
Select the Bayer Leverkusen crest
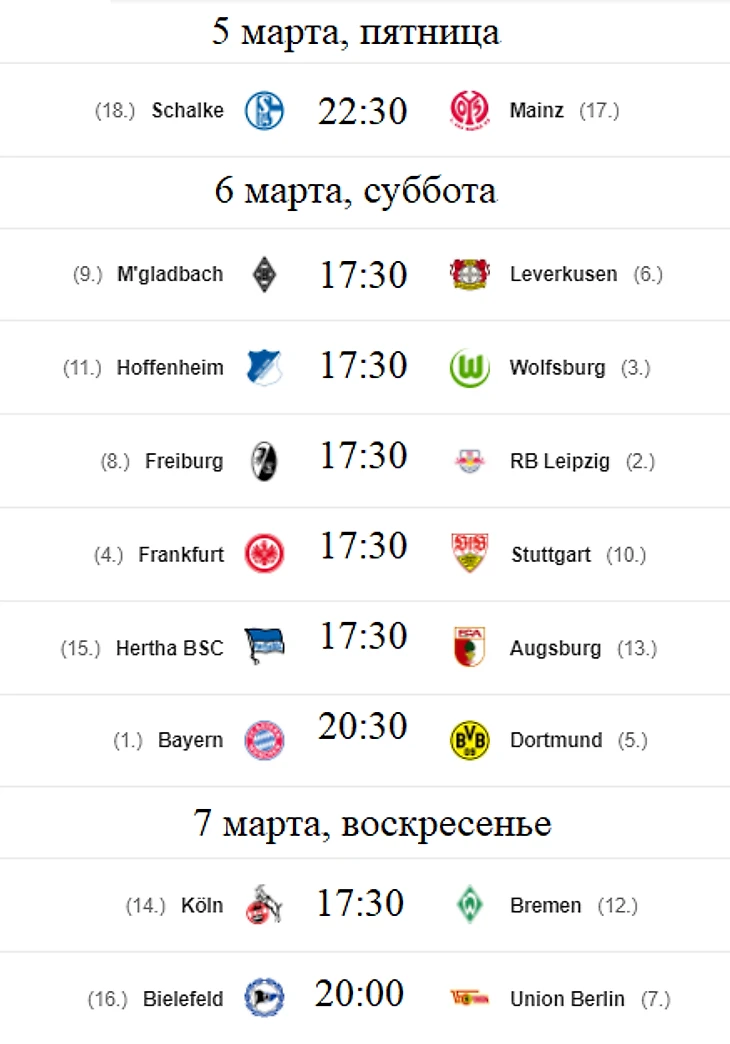pyautogui.click(x=470, y=274)
